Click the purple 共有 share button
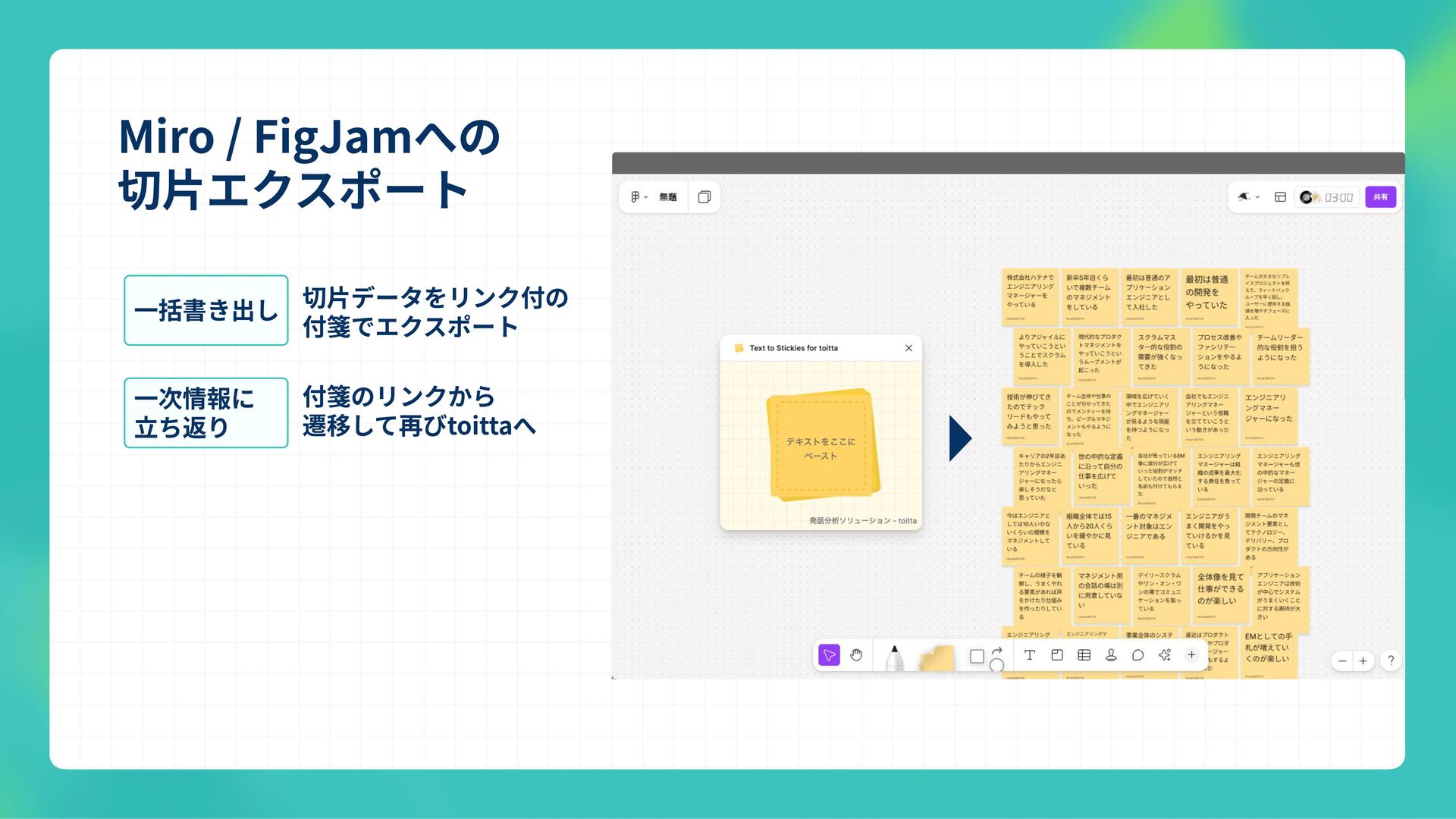Image resolution: width=1456 pixels, height=819 pixels. coord(1381,197)
